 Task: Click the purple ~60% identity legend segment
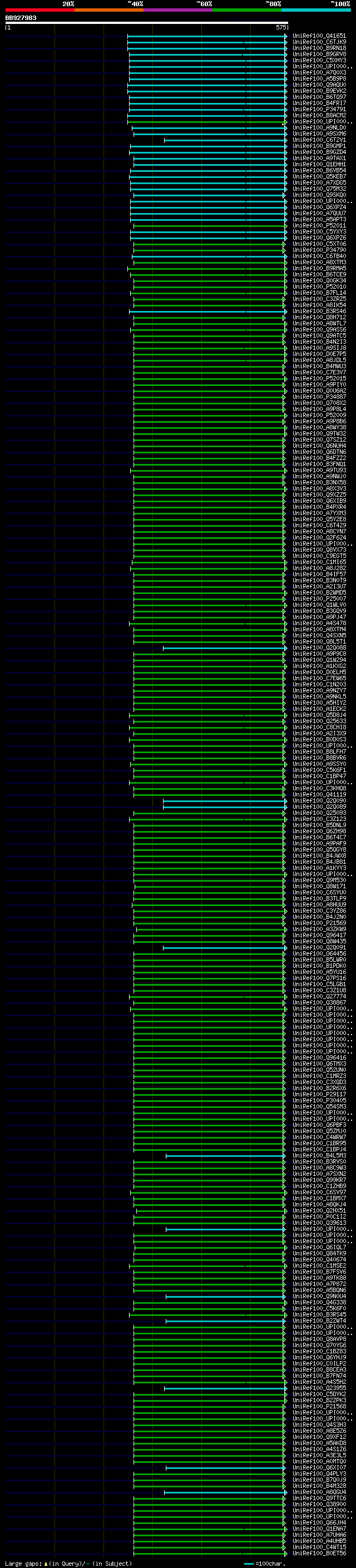(x=179, y=10)
